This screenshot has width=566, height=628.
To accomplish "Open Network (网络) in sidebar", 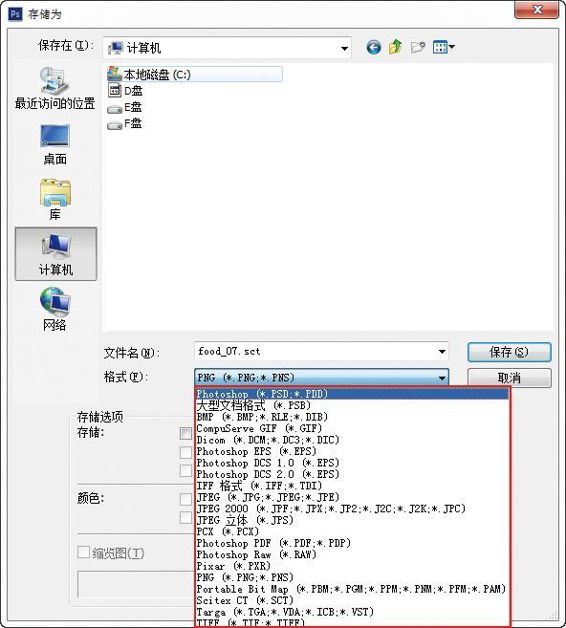I will [55, 309].
